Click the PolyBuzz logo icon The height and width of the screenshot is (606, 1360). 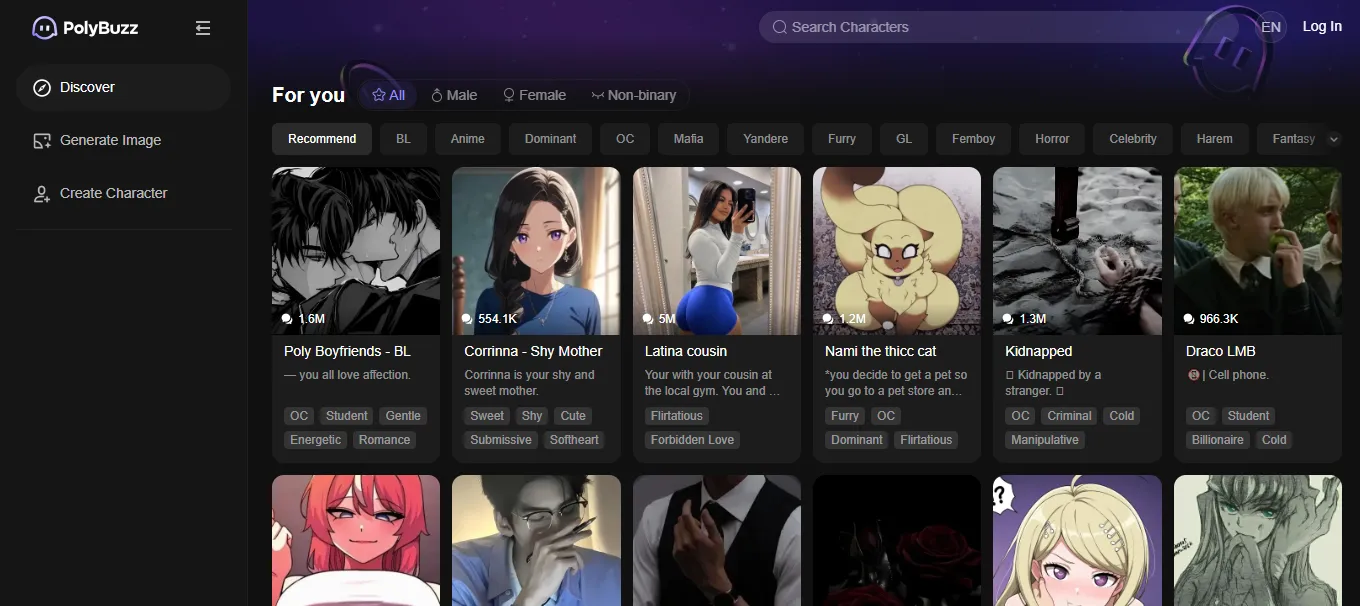(x=44, y=28)
